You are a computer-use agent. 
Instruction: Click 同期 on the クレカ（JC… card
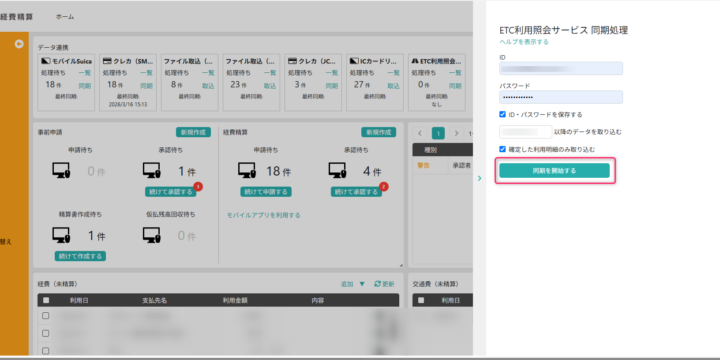pyautogui.click(x=332, y=86)
